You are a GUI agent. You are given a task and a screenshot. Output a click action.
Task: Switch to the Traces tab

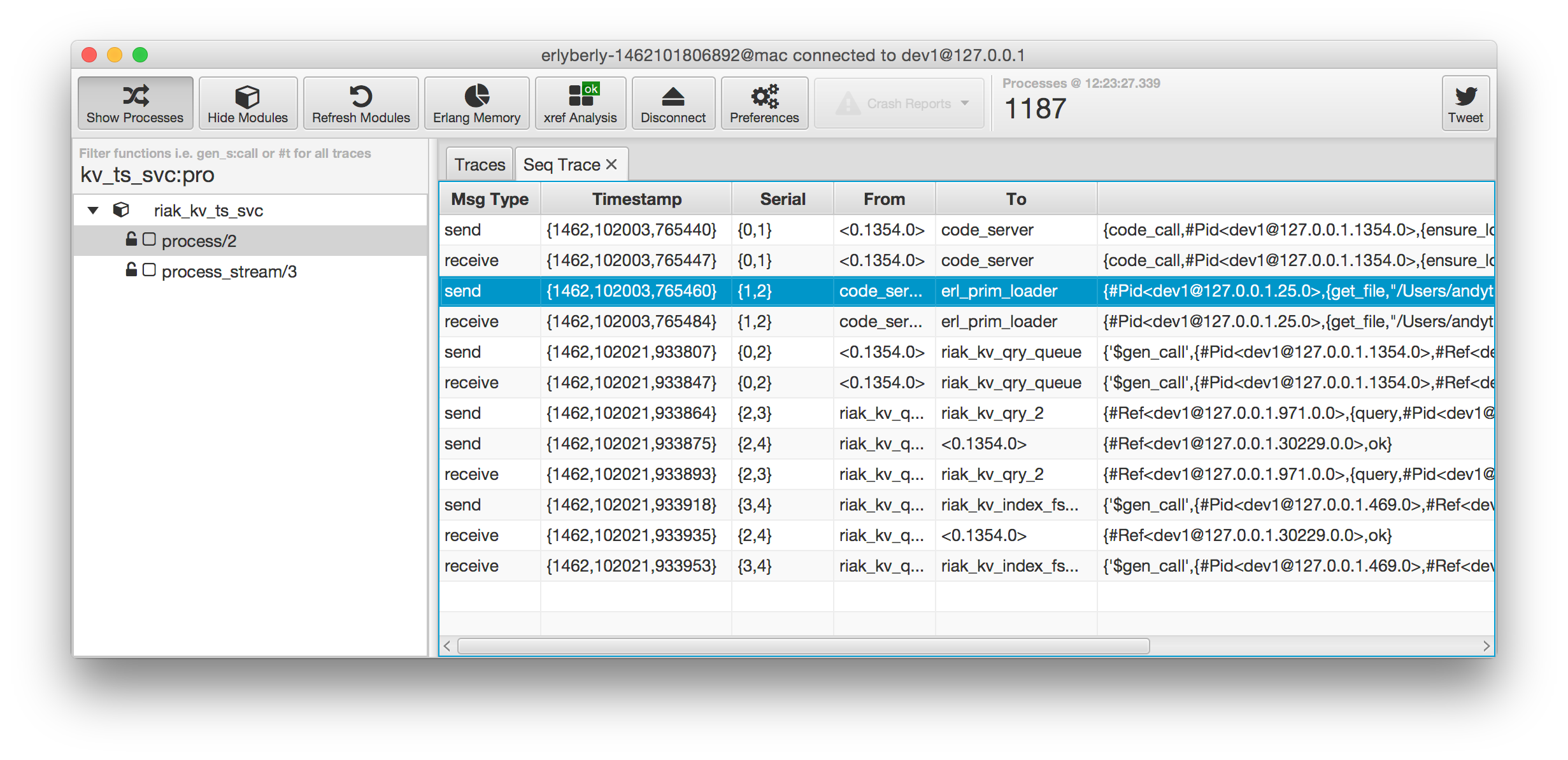(x=480, y=165)
